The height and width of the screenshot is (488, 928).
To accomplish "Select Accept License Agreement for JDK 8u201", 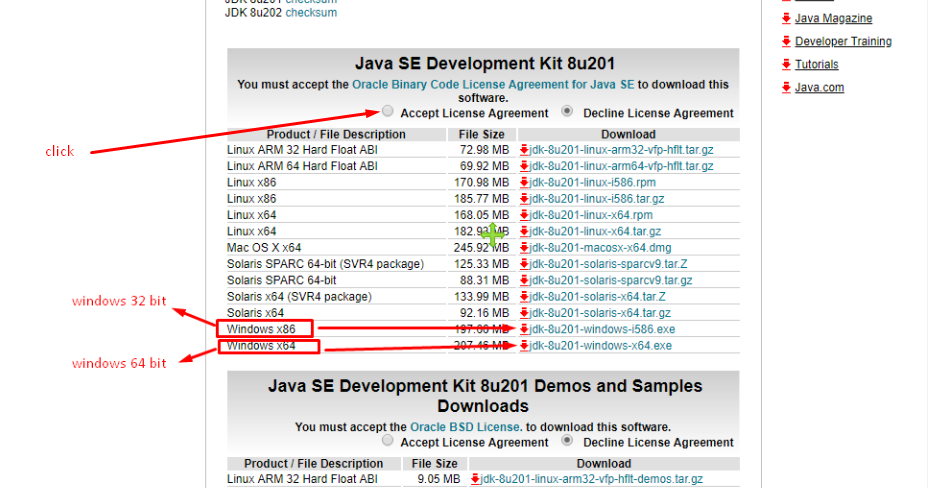I will tap(388, 111).
